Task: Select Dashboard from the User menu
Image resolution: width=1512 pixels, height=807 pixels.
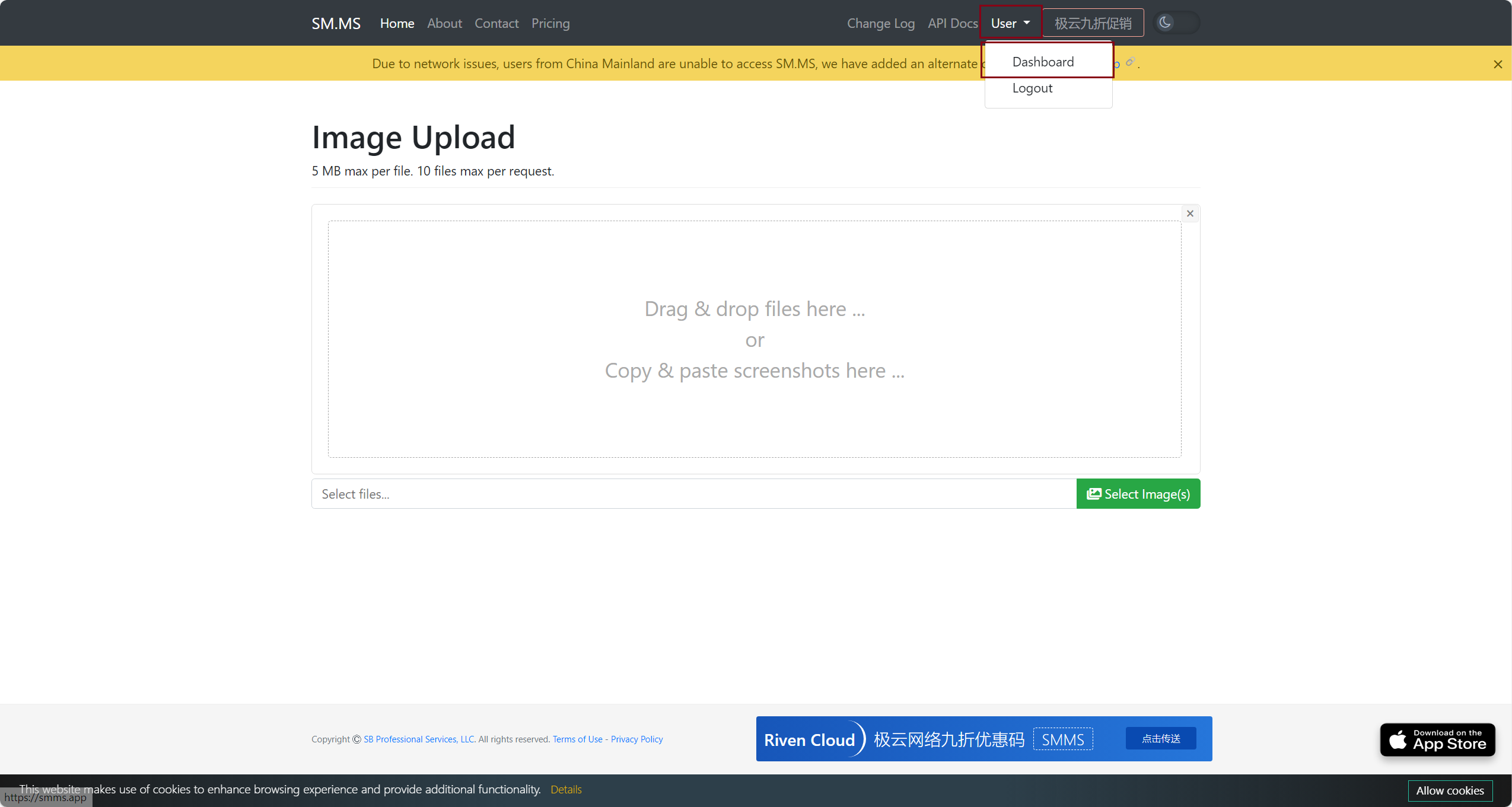Action: pos(1042,61)
